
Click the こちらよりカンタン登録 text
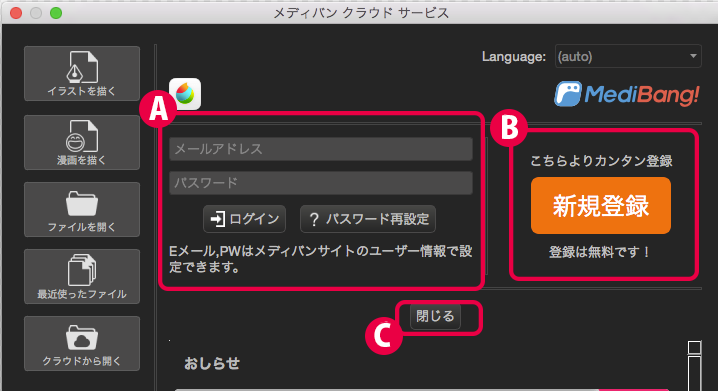601,161
